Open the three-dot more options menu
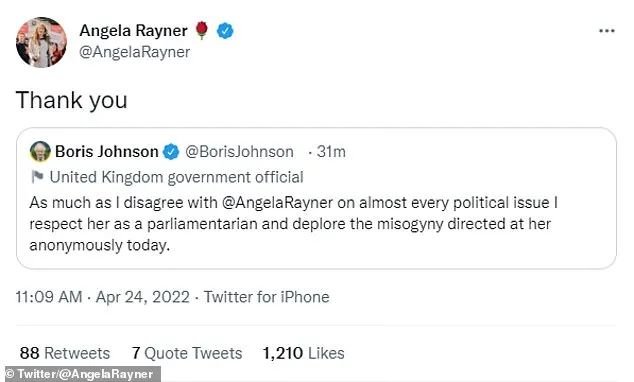The height and width of the screenshot is (382, 634). pos(607,31)
